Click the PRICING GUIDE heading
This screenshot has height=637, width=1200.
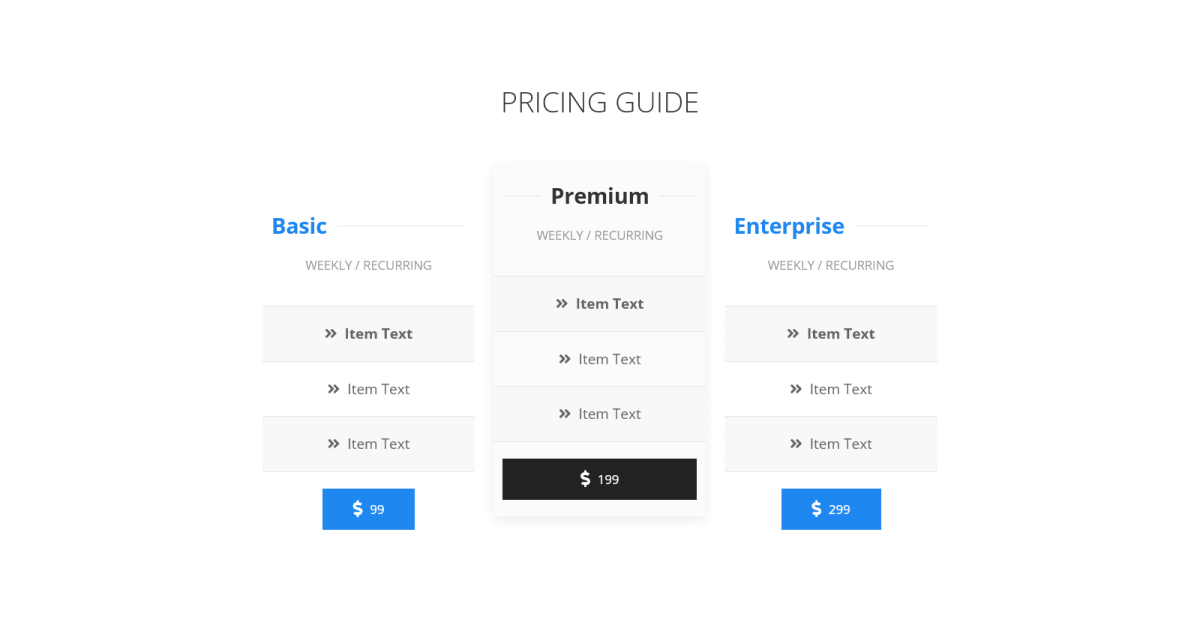pos(600,102)
